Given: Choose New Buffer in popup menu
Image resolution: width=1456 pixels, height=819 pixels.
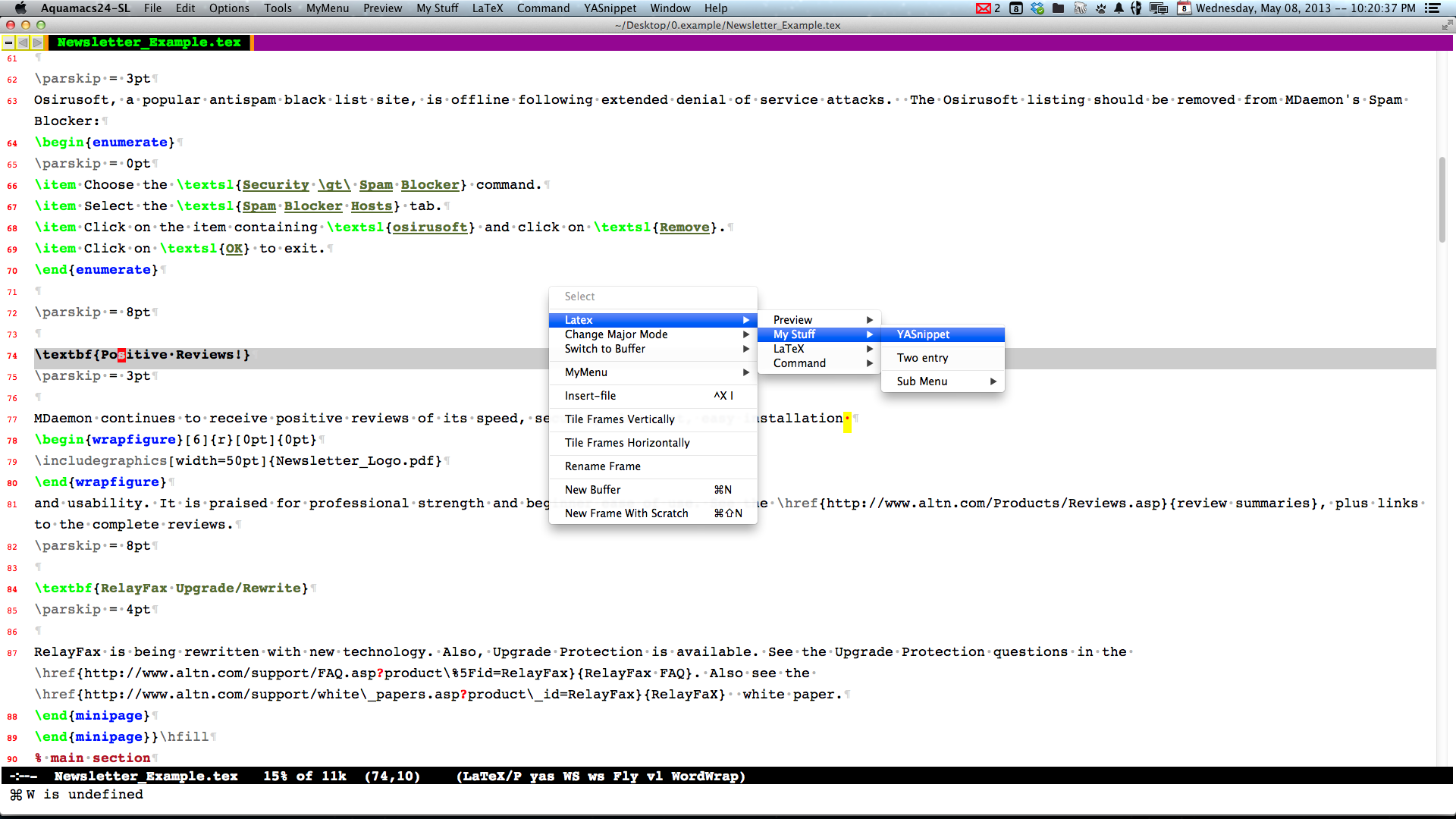Looking at the screenshot, I should pyautogui.click(x=653, y=490).
